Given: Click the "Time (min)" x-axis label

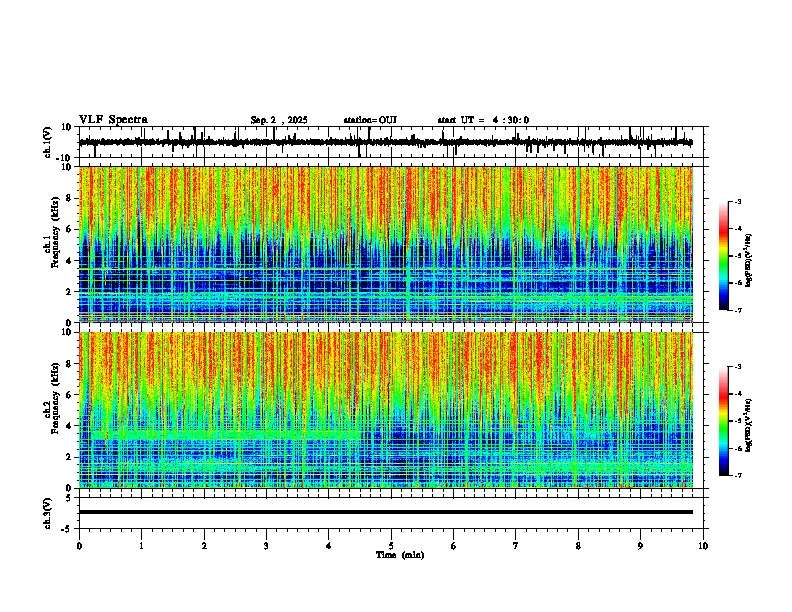Looking at the screenshot, I should (x=400, y=555).
